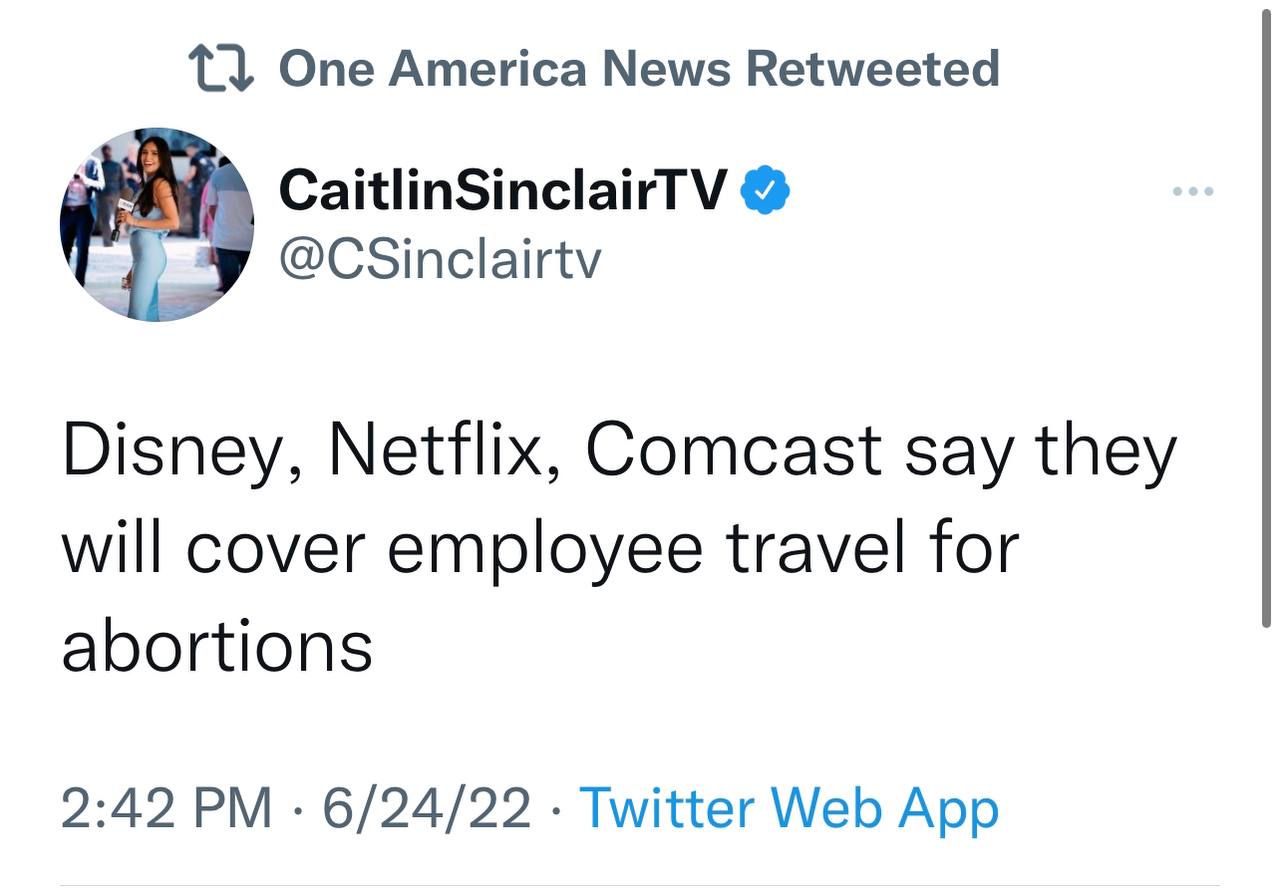Click the word Retweeted in the header
Screen dimensions: 1280x891
[872, 69]
